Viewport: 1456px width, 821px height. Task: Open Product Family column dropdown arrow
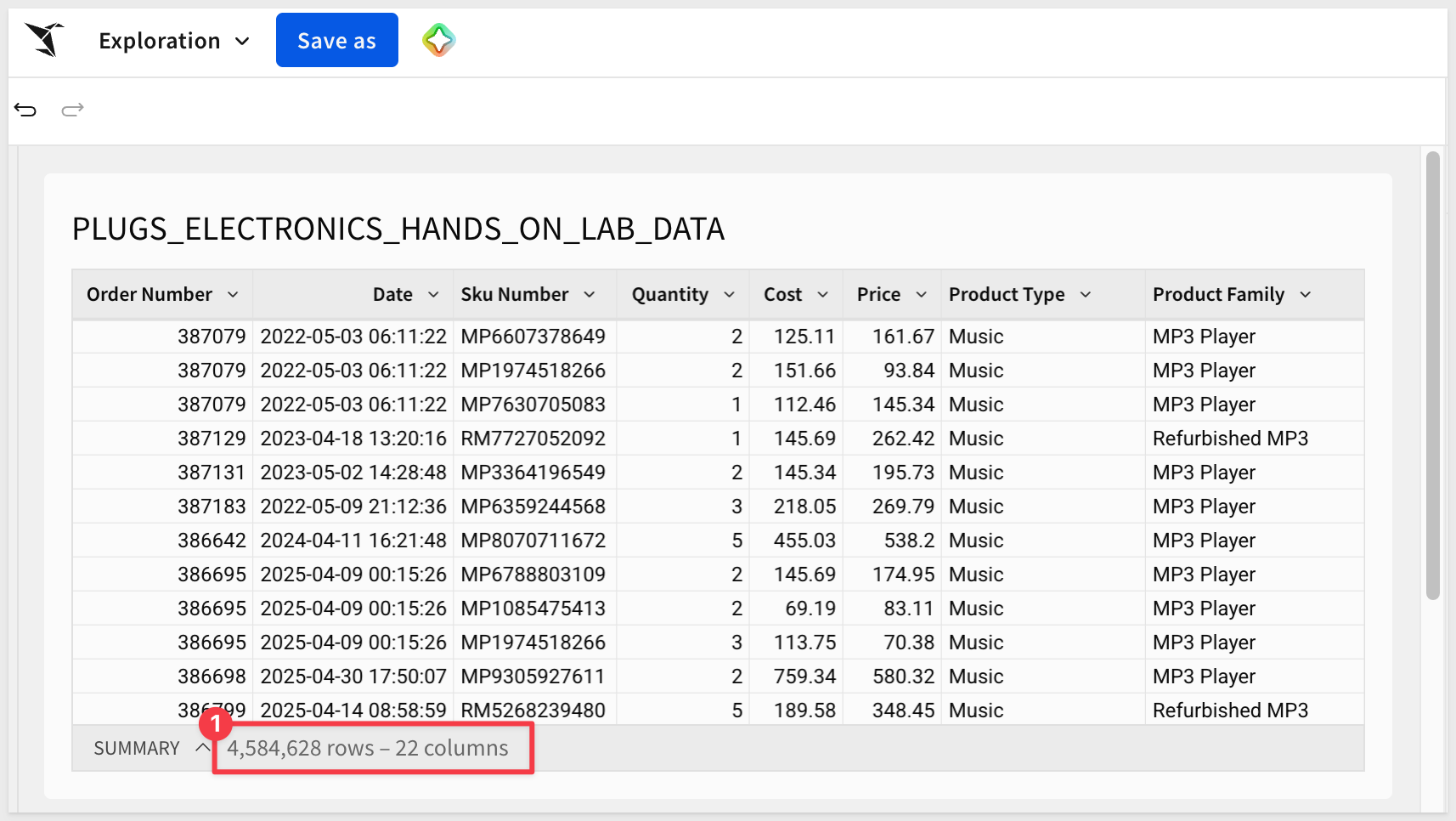[x=1306, y=294]
